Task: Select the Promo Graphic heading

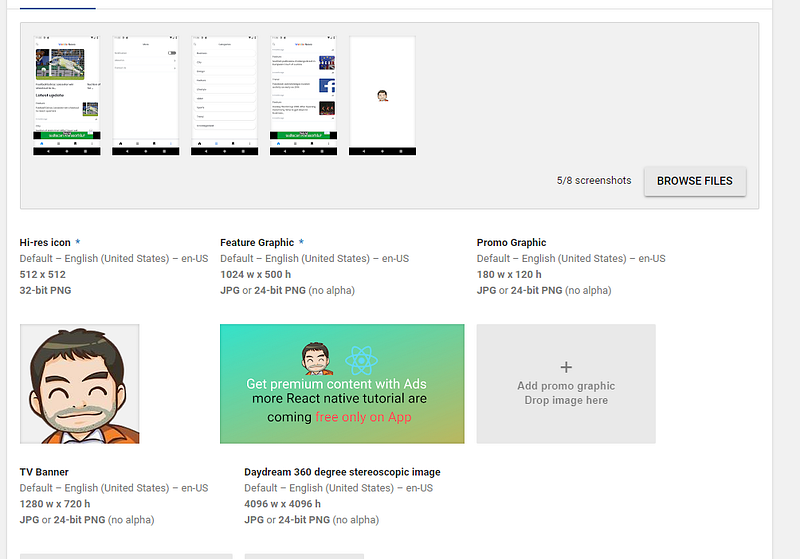Action: click(x=511, y=242)
